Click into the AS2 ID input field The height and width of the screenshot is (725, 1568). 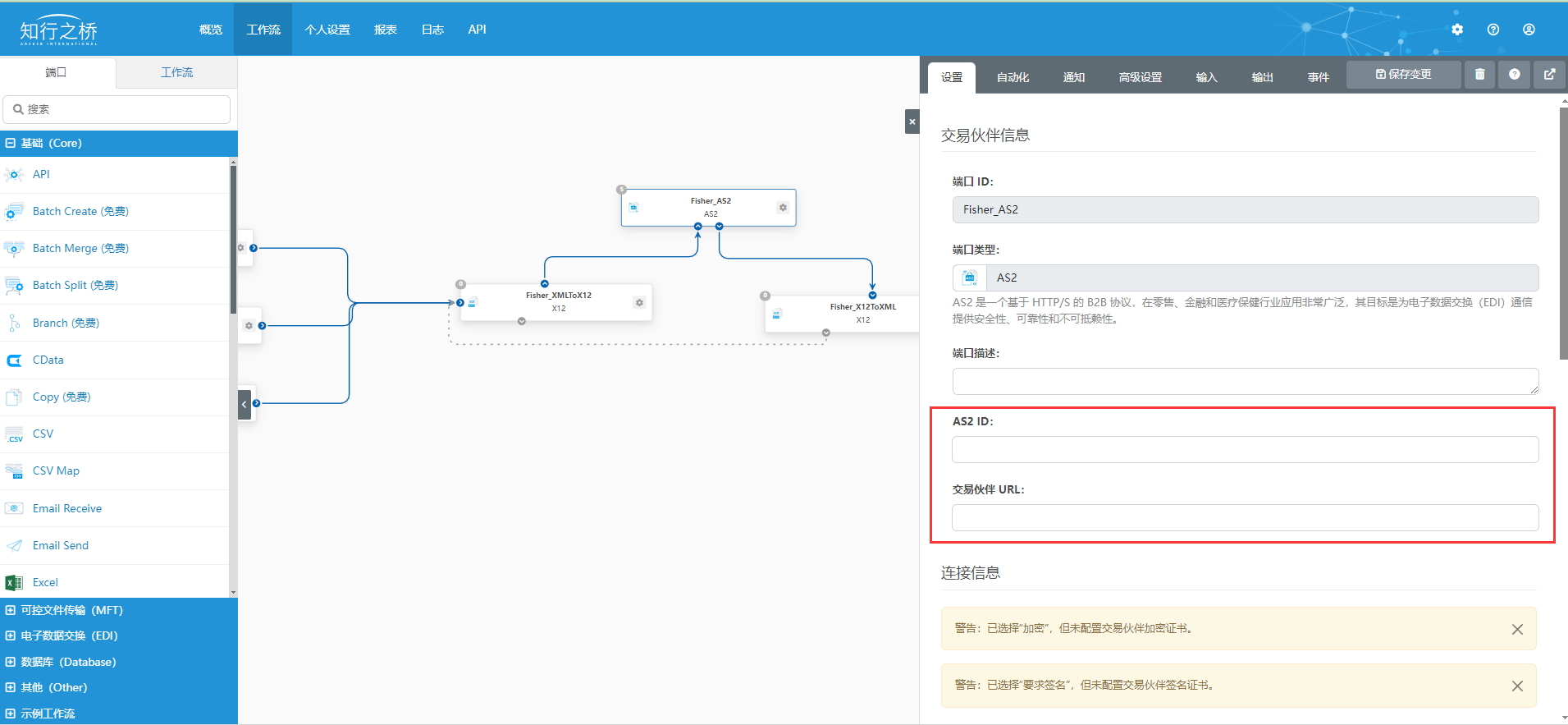coord(1245,450)
